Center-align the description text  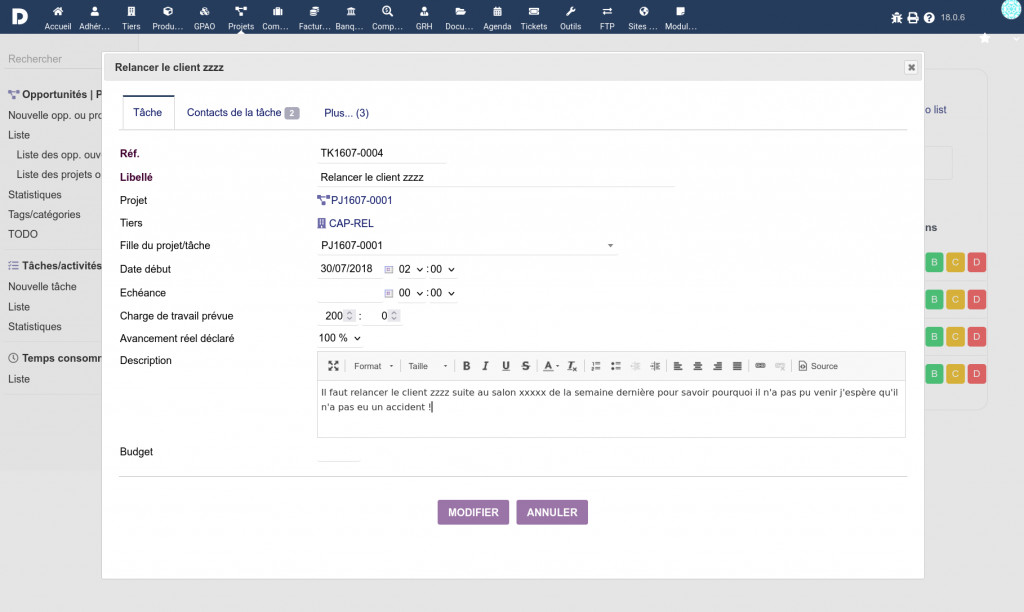coord(697,366)
